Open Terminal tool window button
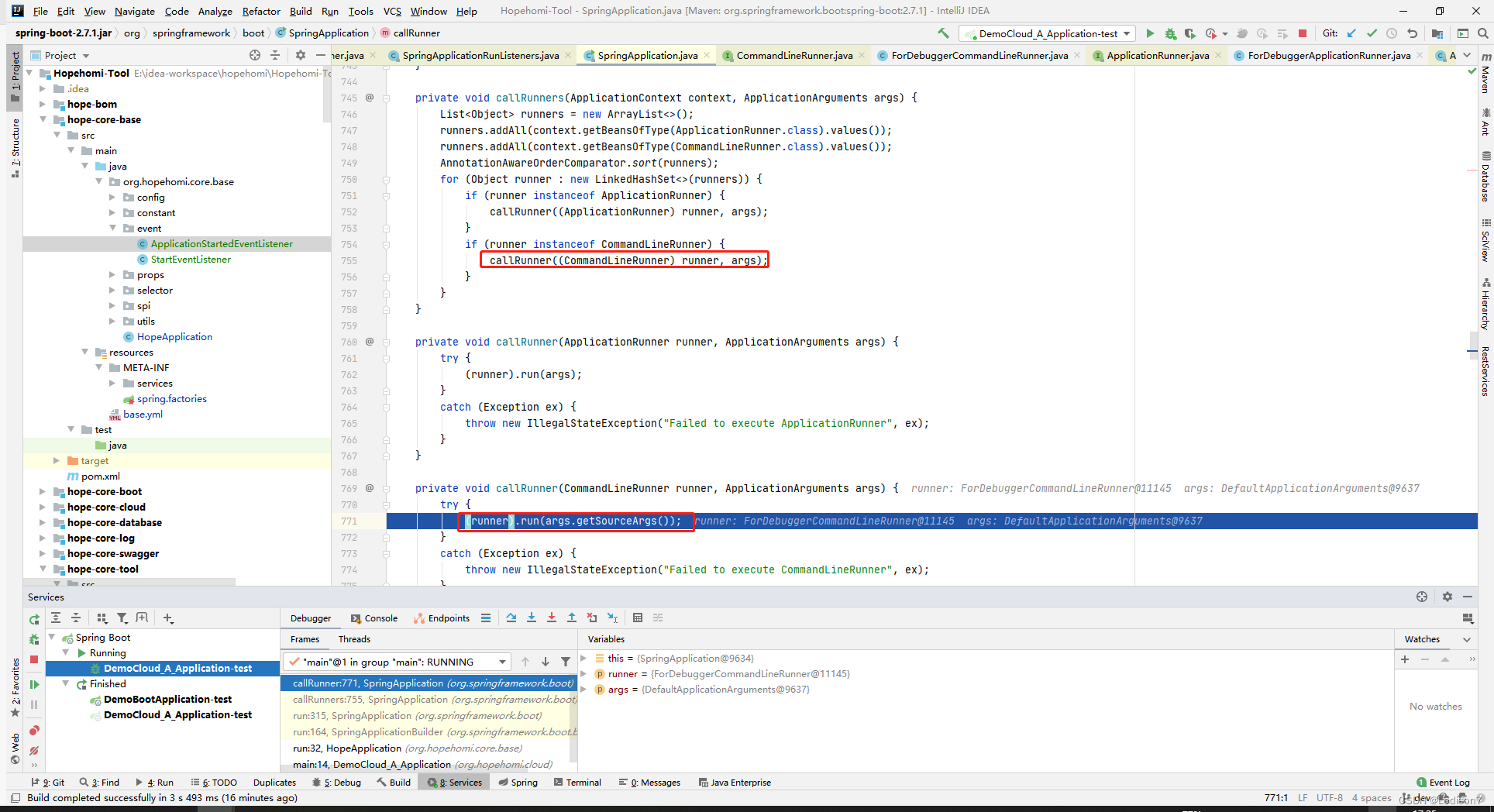 (x=577, y=782)
